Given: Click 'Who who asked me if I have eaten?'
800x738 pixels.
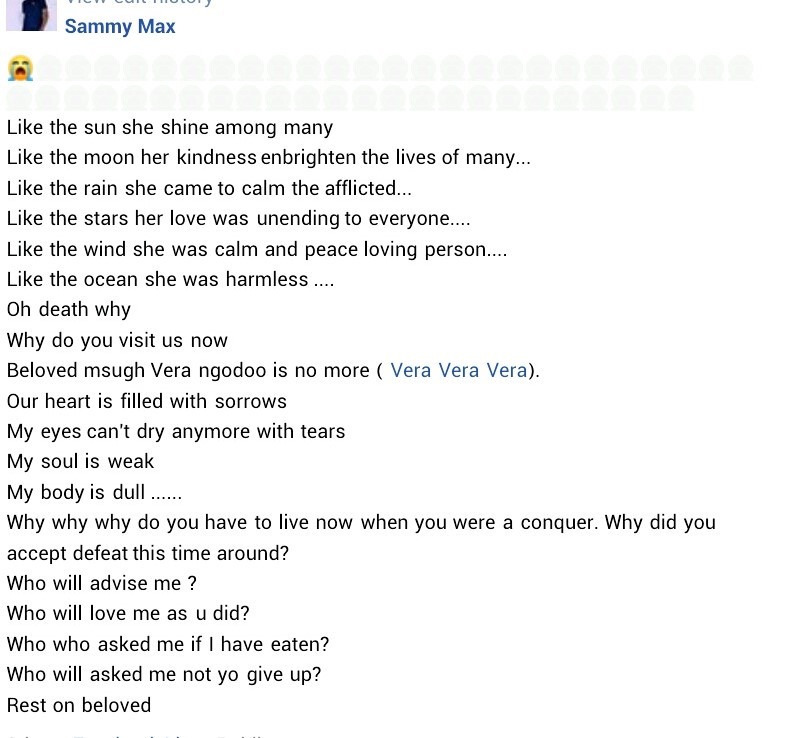Looking at the screenshot, I should click(168, 644).
